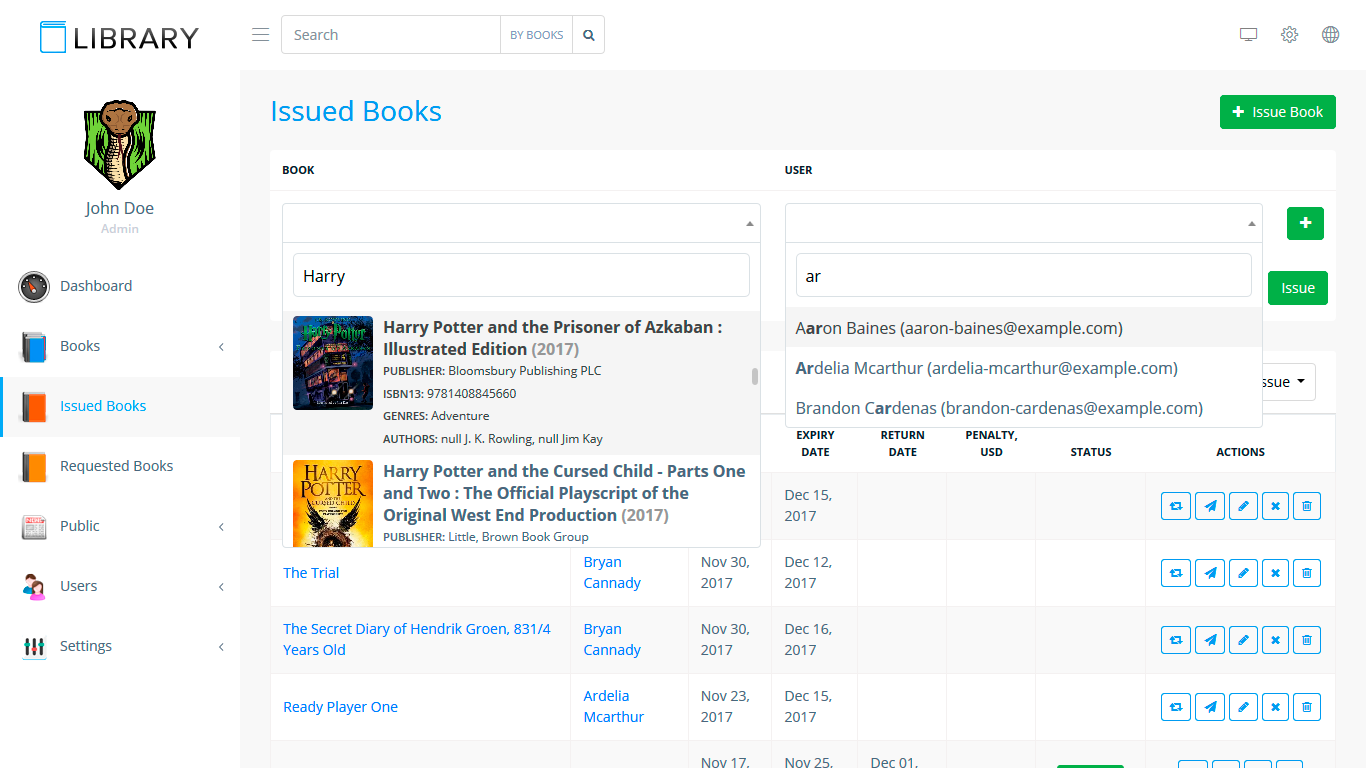
Task: Click the X icon in Ready Player One row
Action: point(1275,707)
